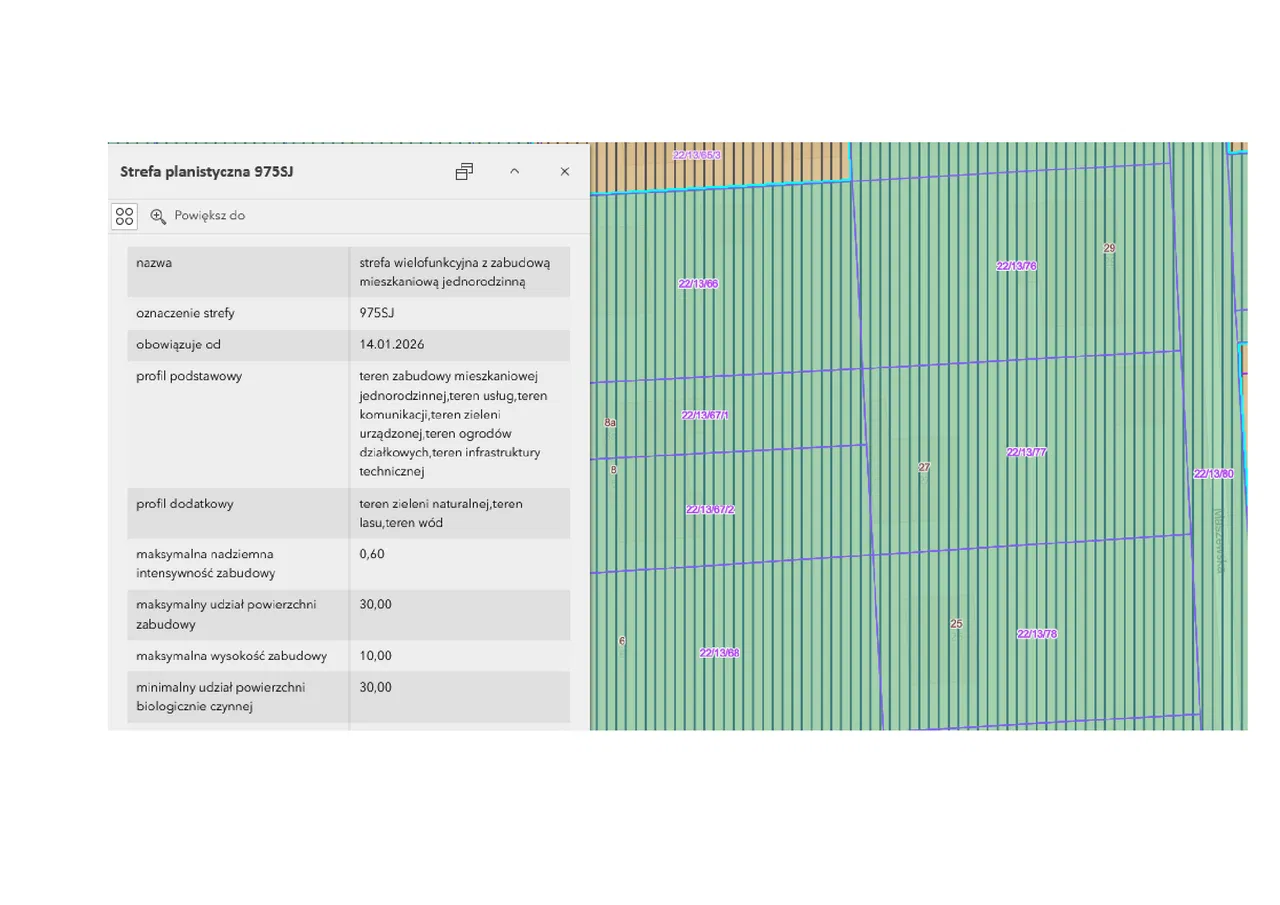
Task: Click the popup title Strefa planistyczna 975SJ
Action: (207, 172)
